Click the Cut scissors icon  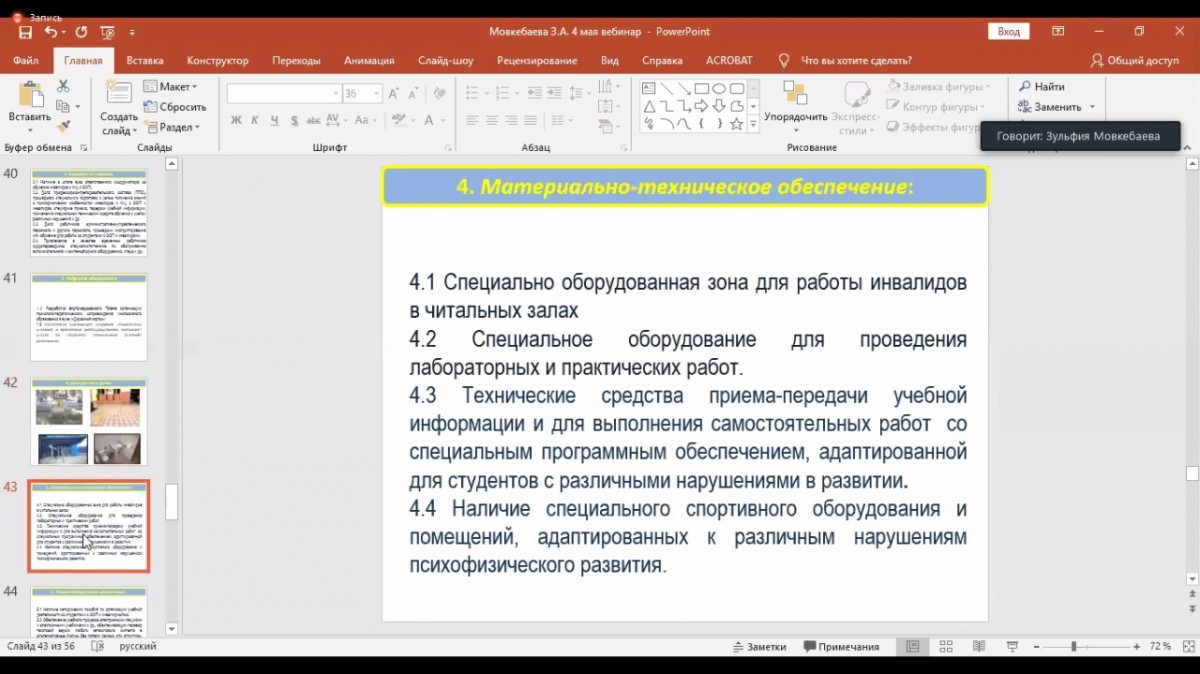pyautogui.click(x=63, y=88)
